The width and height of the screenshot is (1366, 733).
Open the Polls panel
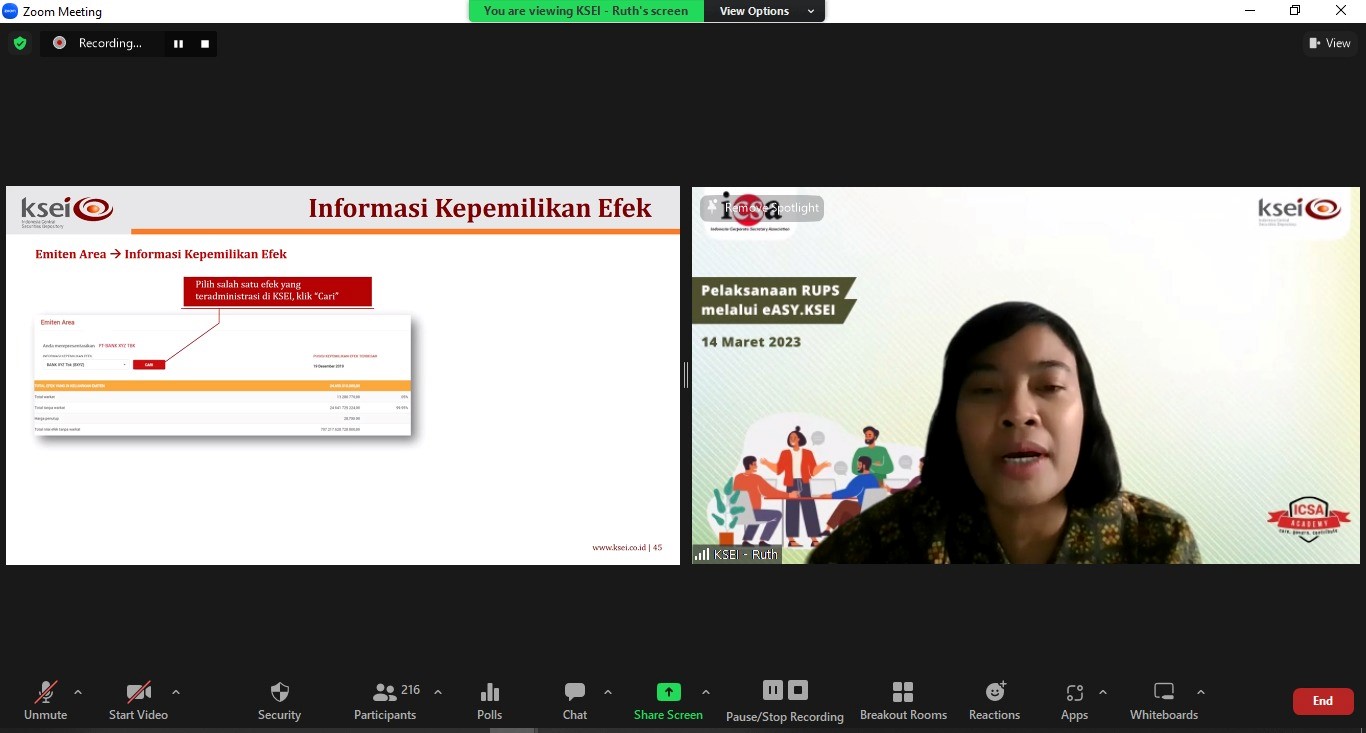click(489, 700)
